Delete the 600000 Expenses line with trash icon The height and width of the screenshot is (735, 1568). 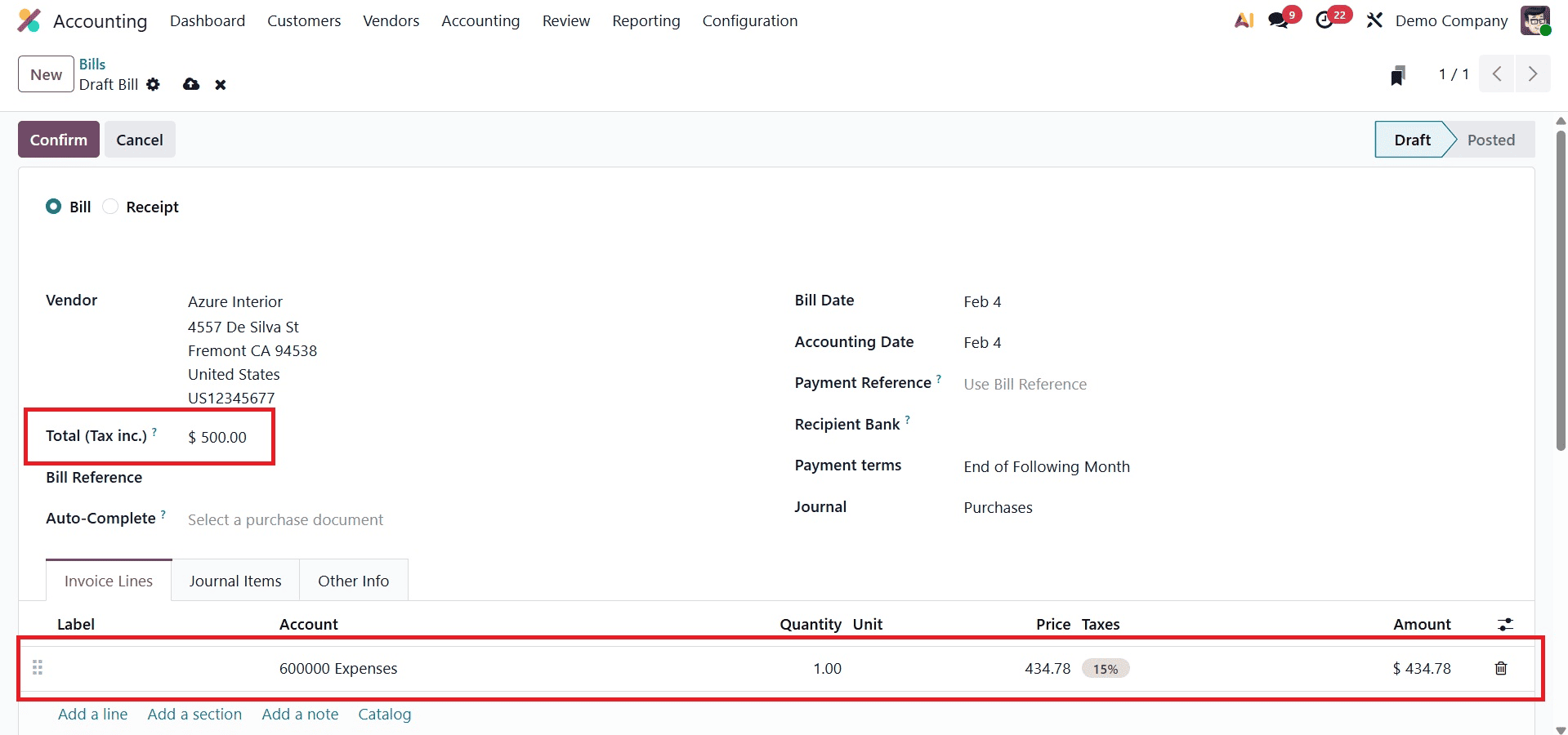pyautogui.click(x=1500, y=668)
